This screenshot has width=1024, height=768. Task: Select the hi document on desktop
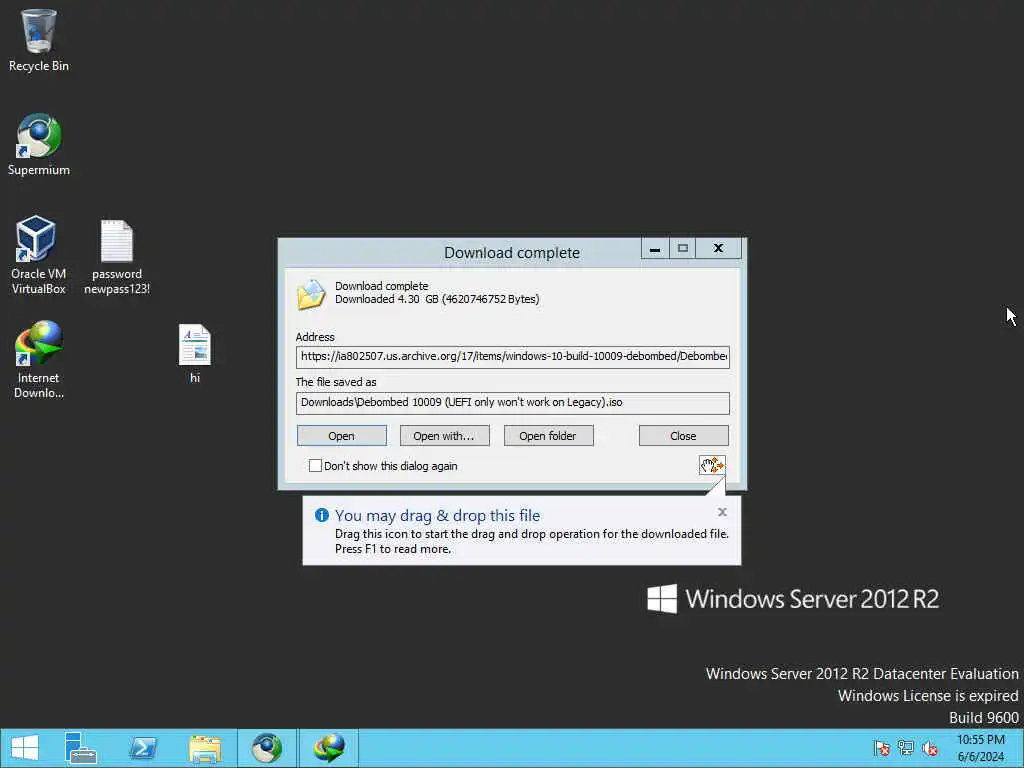click(x=195, y=353)
